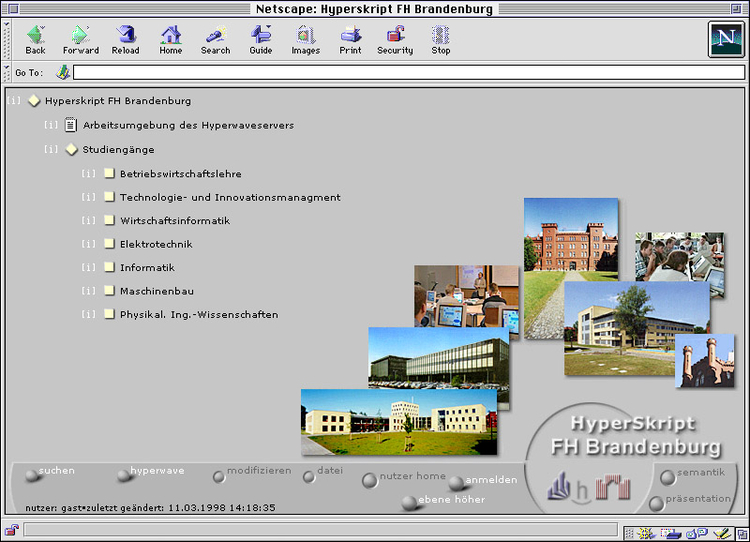Open Composer from the component bar
750x542 pixels.
(x=722, y=532)
